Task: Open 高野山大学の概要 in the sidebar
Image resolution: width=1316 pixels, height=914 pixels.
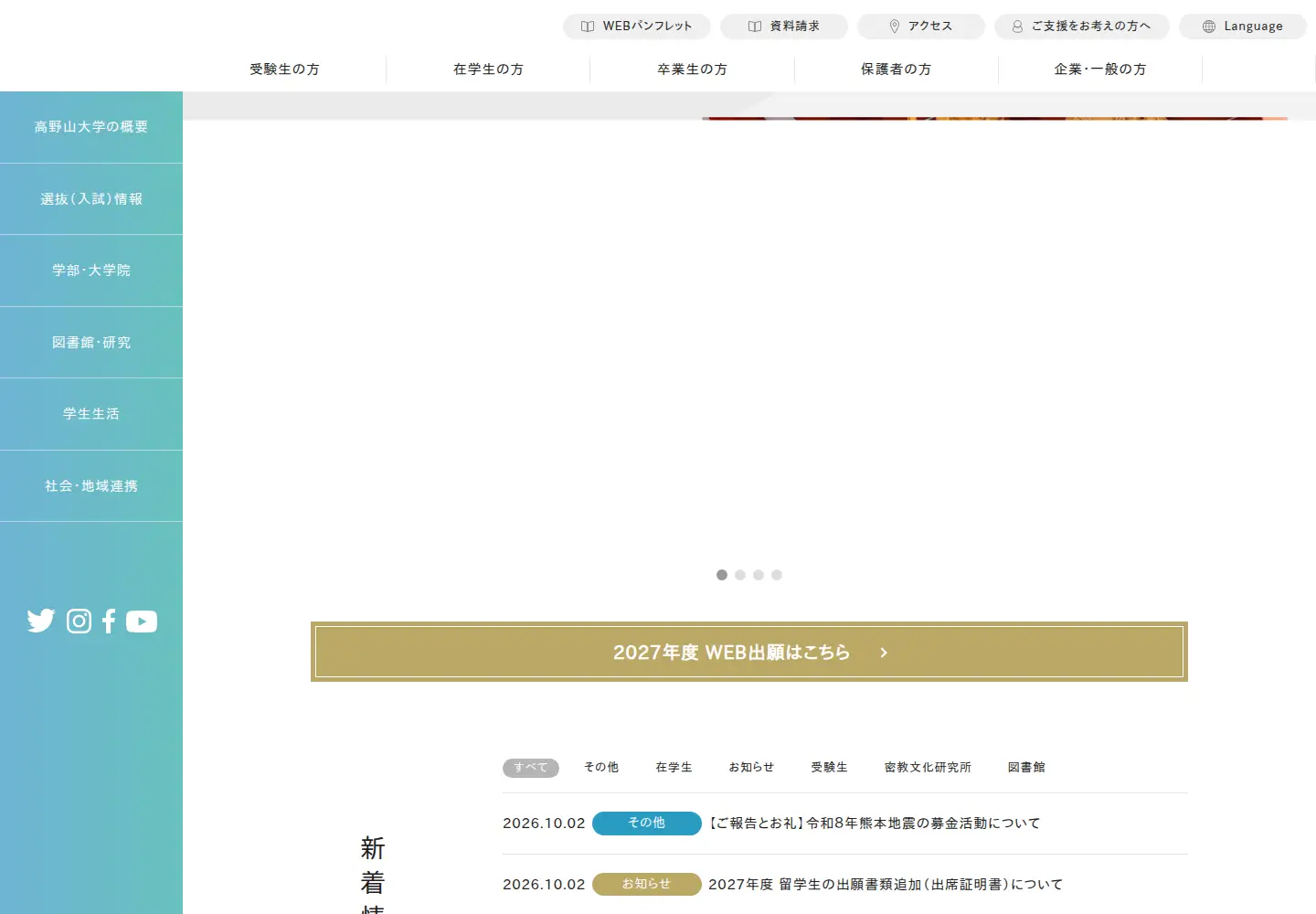Action: pos(91,127)
